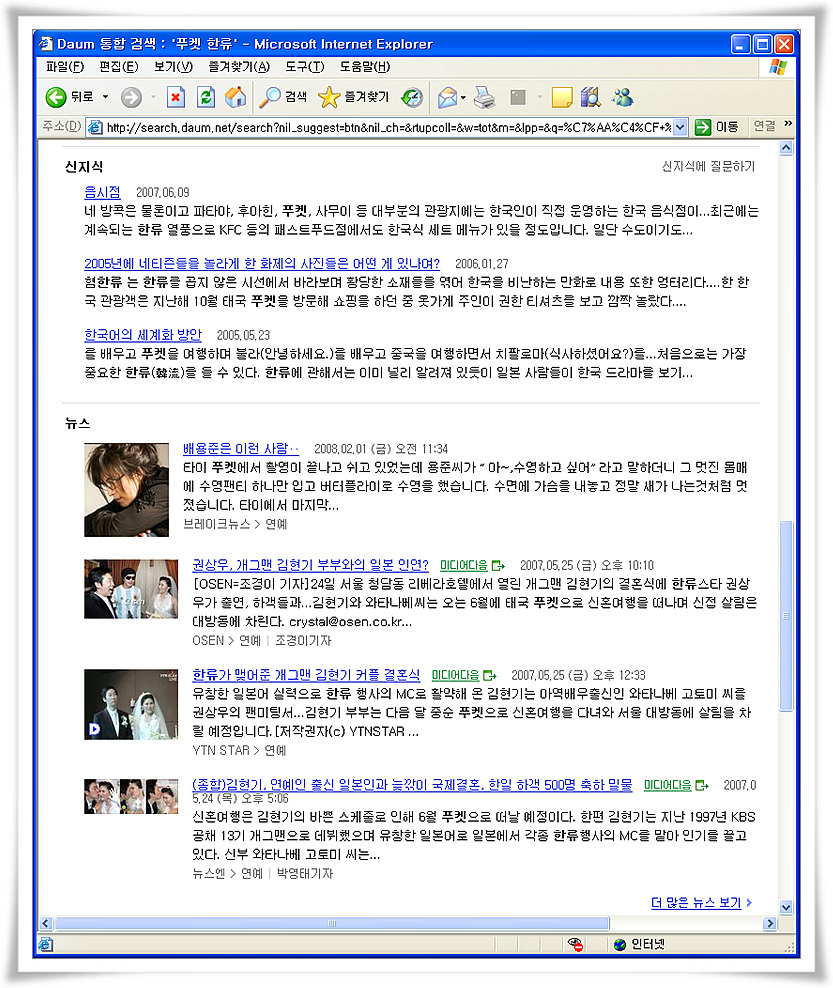Open 한국어의 세계화 방안 link
The image size is (833, 988).
pyautogui.click(x=143, y=335)
